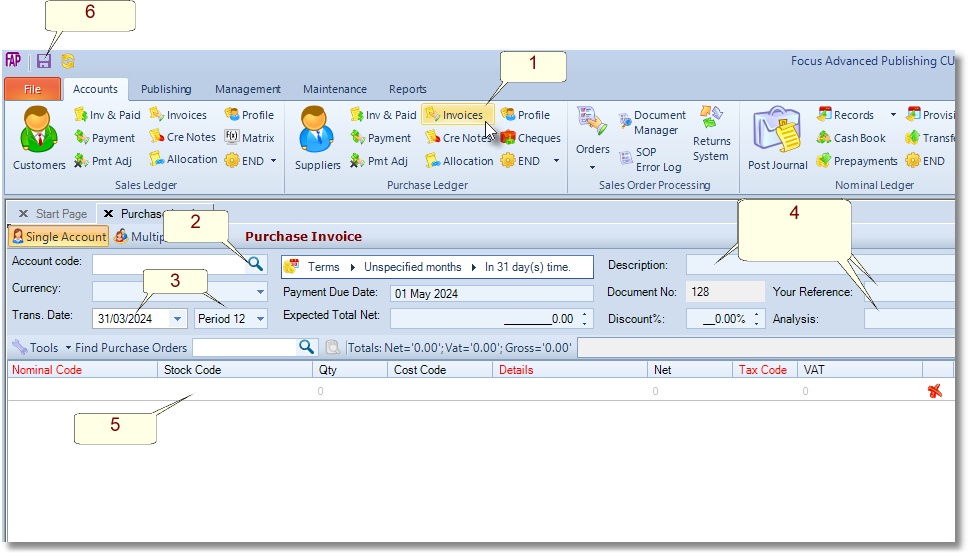This screenshot has height=556, width=969.
Task: Click Allocation in the Purchase Ledger
Action: (x=459, y=161)
